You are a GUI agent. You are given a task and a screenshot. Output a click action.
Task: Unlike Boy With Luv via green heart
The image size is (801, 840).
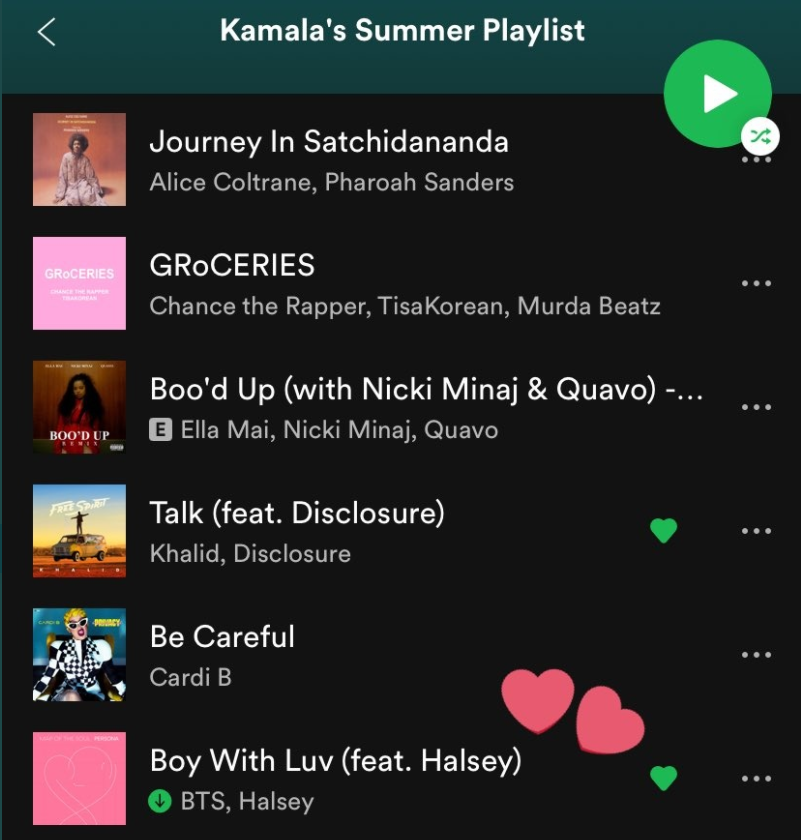pos(663,778)
